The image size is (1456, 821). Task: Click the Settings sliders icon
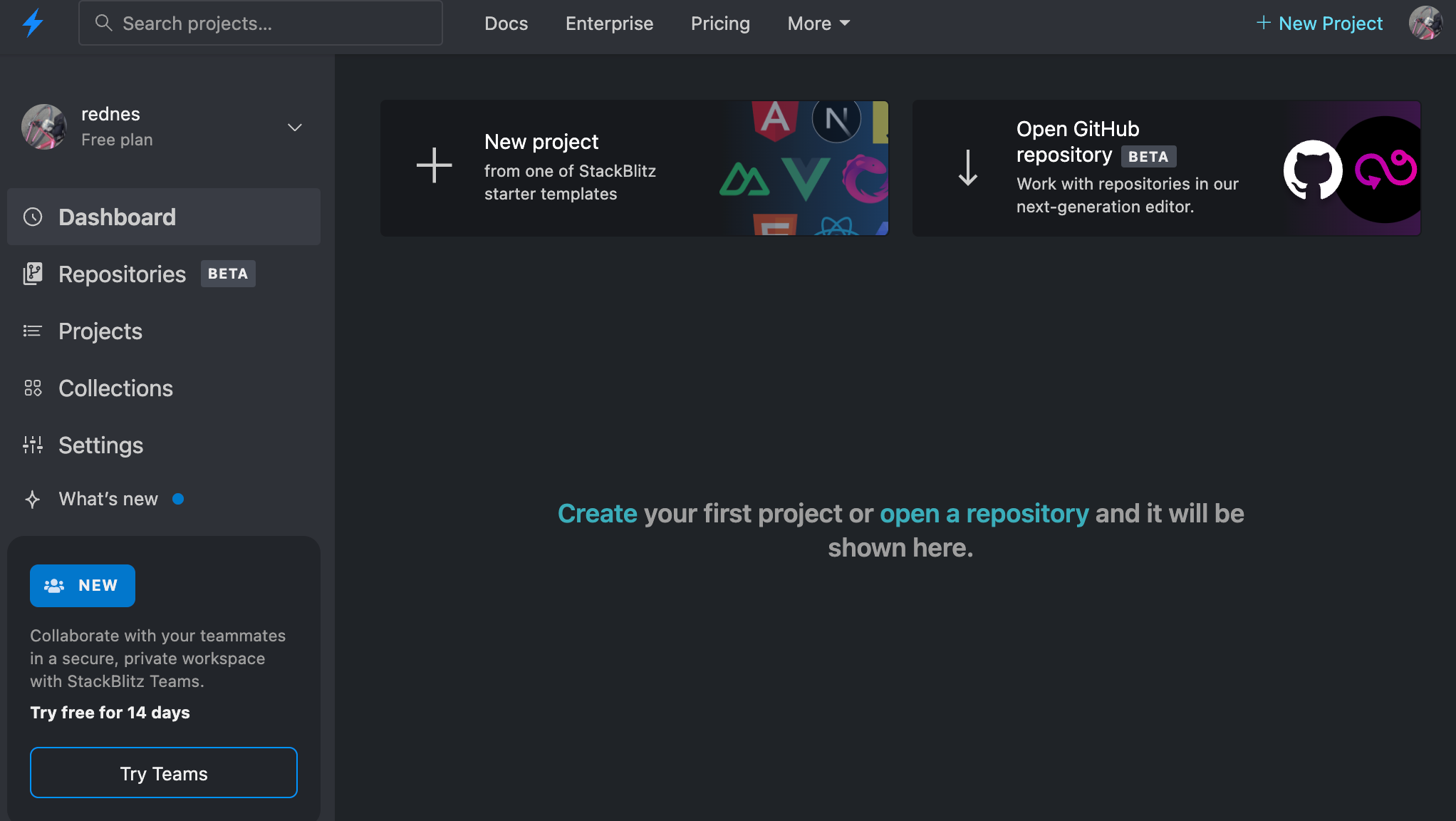[x=33, y=445]
